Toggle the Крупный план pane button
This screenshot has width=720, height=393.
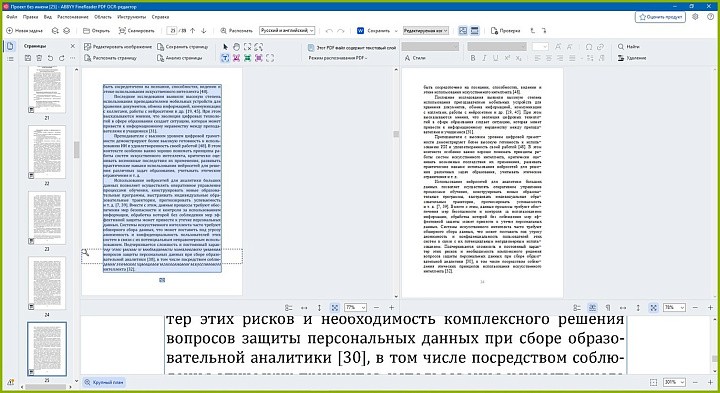104,382
